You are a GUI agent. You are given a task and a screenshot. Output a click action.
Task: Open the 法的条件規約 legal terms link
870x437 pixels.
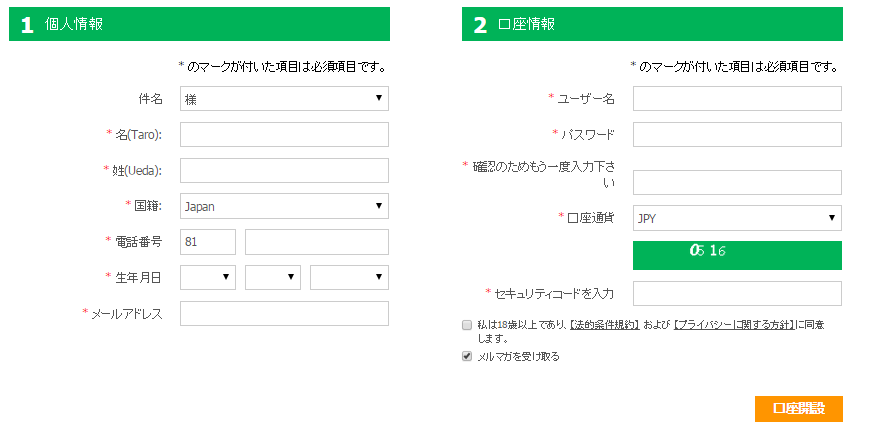pos(605,325)
